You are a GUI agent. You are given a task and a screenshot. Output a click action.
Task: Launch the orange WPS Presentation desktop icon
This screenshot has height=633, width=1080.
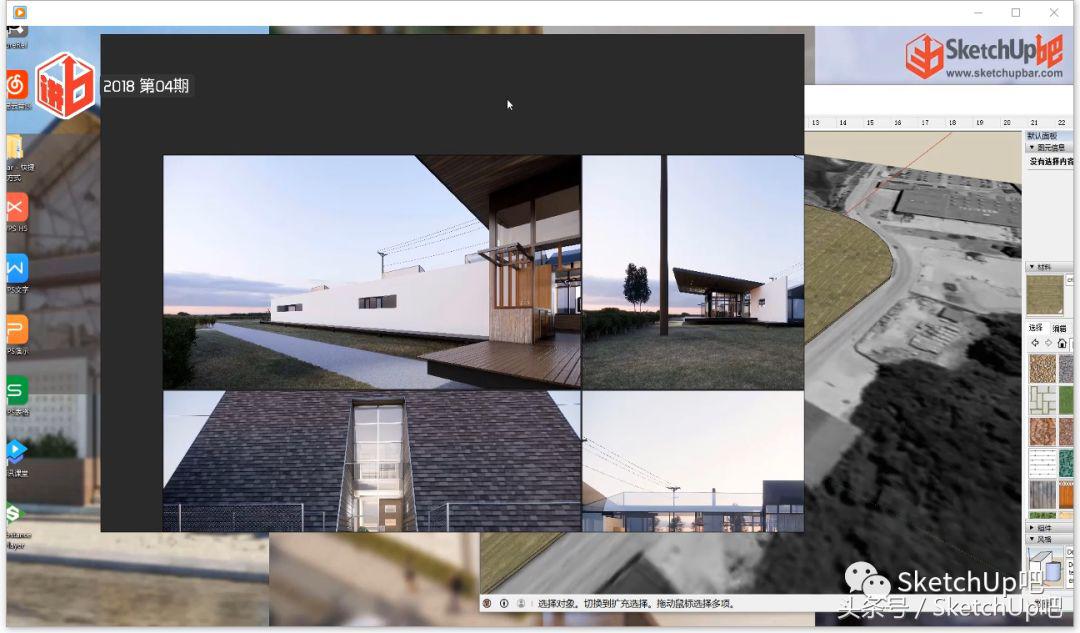[17, 329]
